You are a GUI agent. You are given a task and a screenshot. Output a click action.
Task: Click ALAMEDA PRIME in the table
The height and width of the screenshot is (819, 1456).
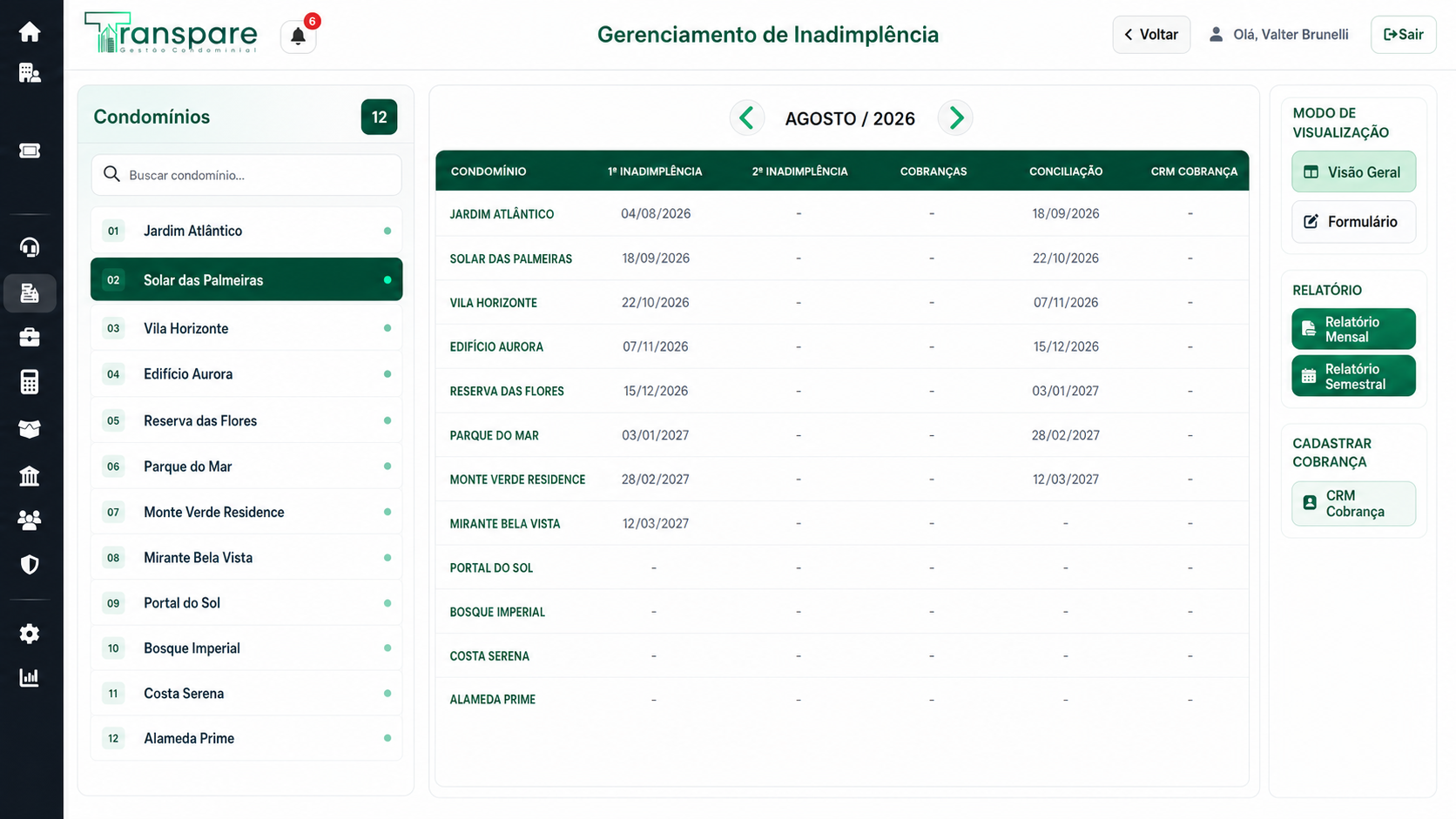[x=492, y=700]
